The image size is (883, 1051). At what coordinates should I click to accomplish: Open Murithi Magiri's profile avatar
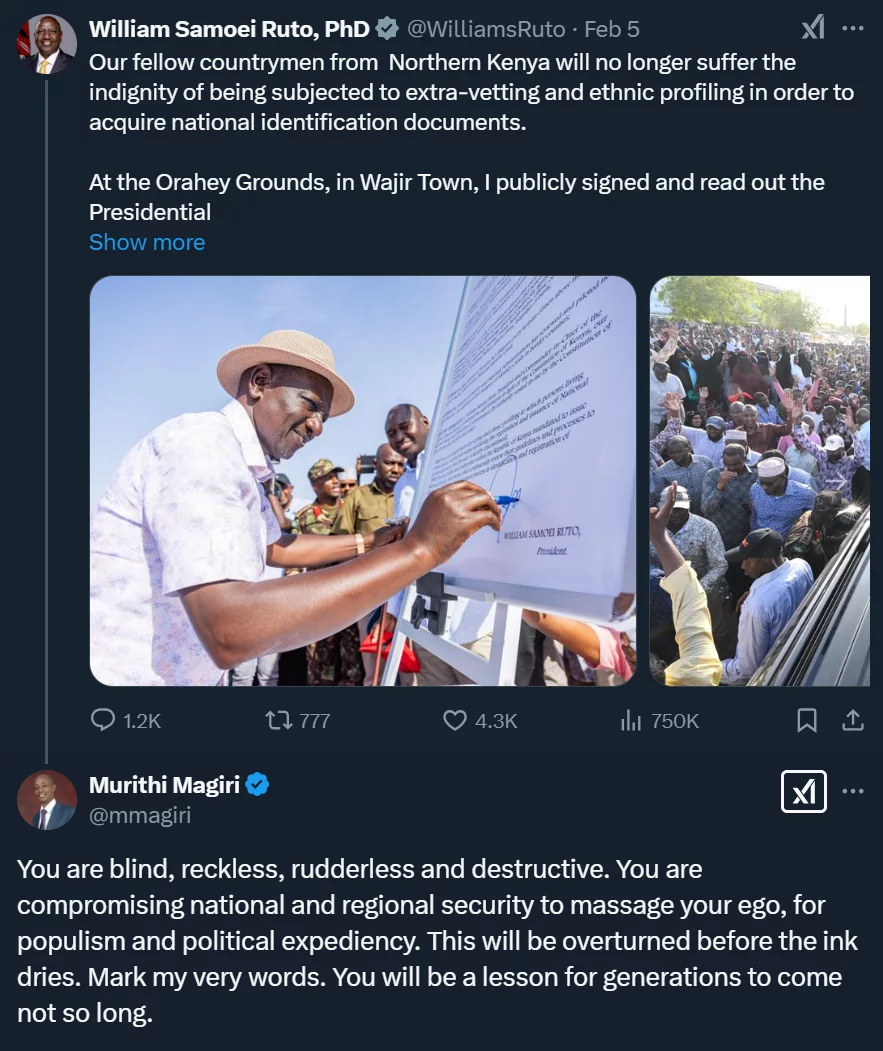(x=46, y=800)
